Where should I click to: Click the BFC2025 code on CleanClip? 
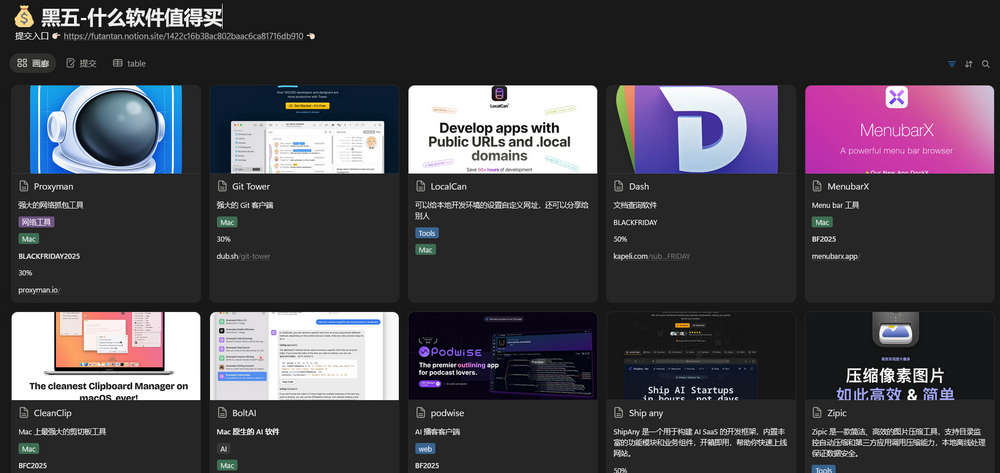(33, 465)
